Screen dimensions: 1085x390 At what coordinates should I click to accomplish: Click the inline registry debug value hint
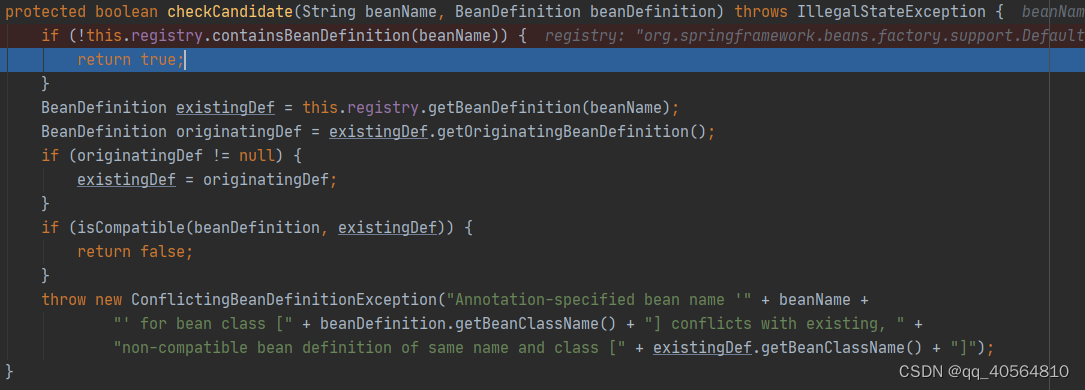click(x=814, y=36)
